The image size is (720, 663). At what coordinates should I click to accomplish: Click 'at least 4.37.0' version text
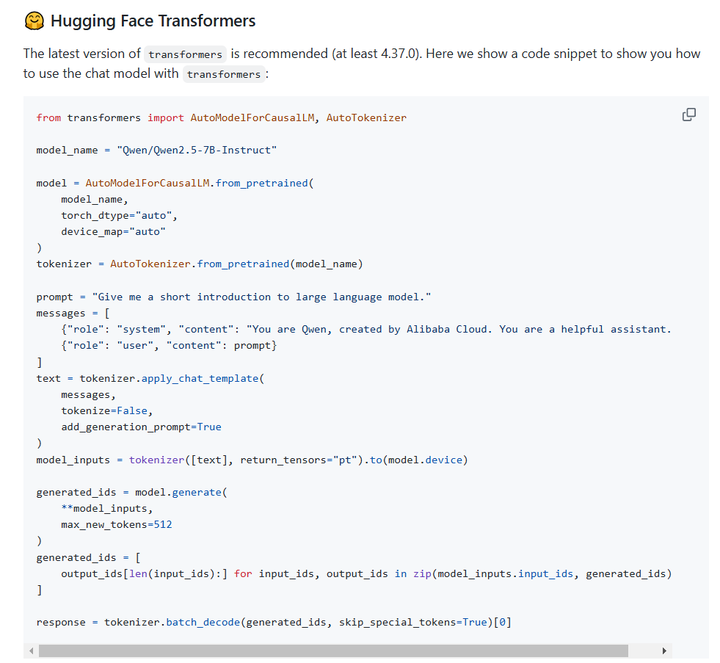point(377,54)
